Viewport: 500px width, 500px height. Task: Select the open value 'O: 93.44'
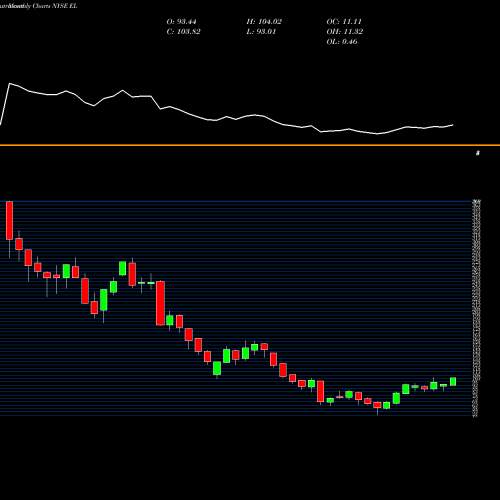coord(181,22)
